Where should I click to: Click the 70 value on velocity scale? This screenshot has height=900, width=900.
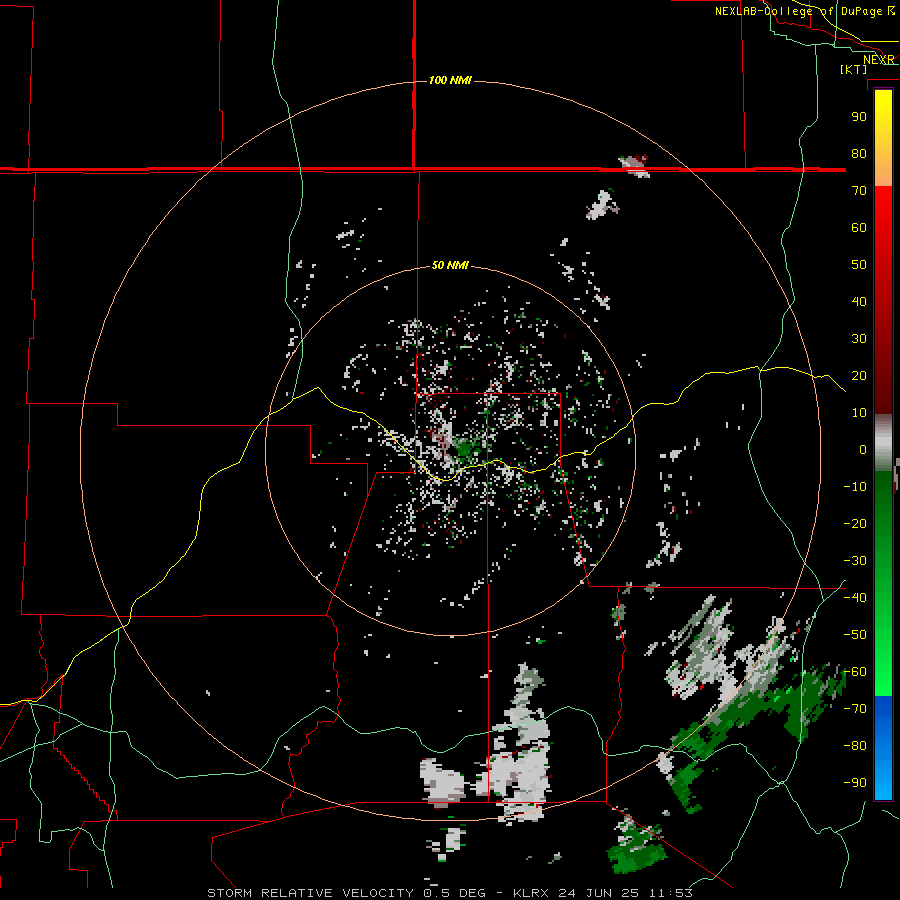(x=859, y=191)
